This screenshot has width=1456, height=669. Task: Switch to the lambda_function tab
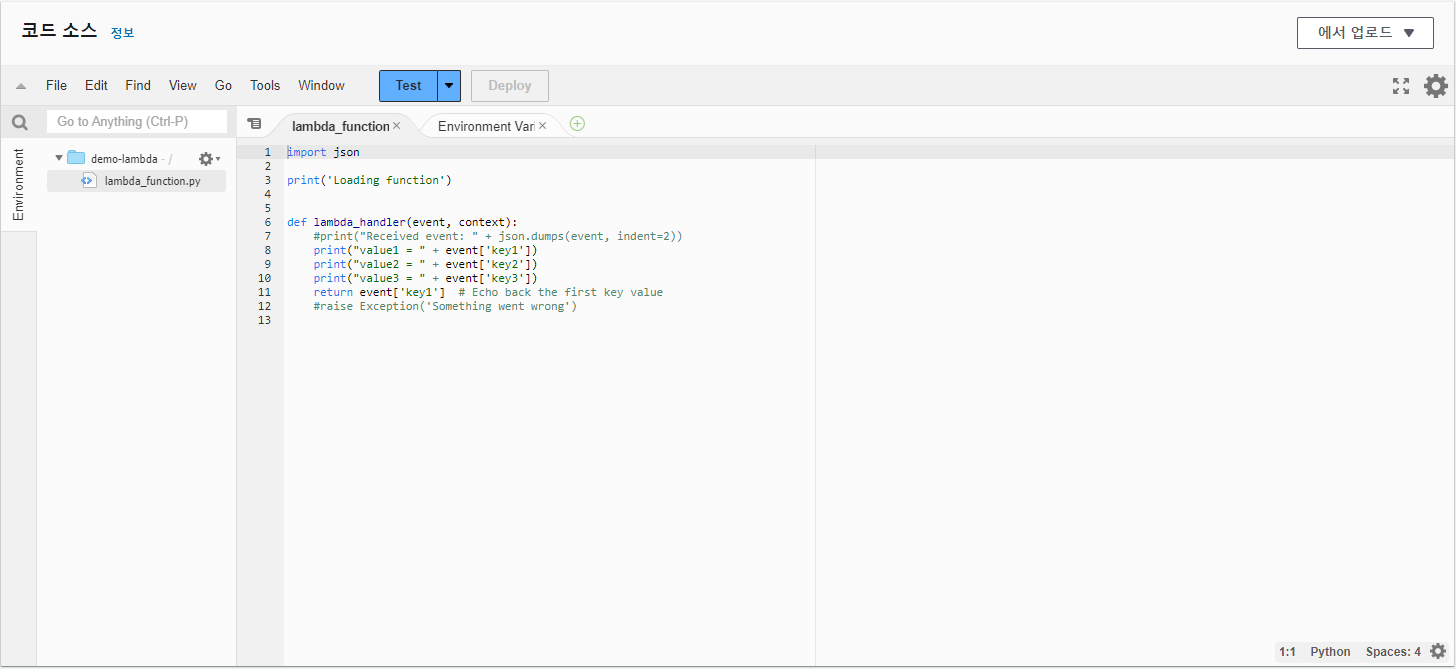point(340,126)
